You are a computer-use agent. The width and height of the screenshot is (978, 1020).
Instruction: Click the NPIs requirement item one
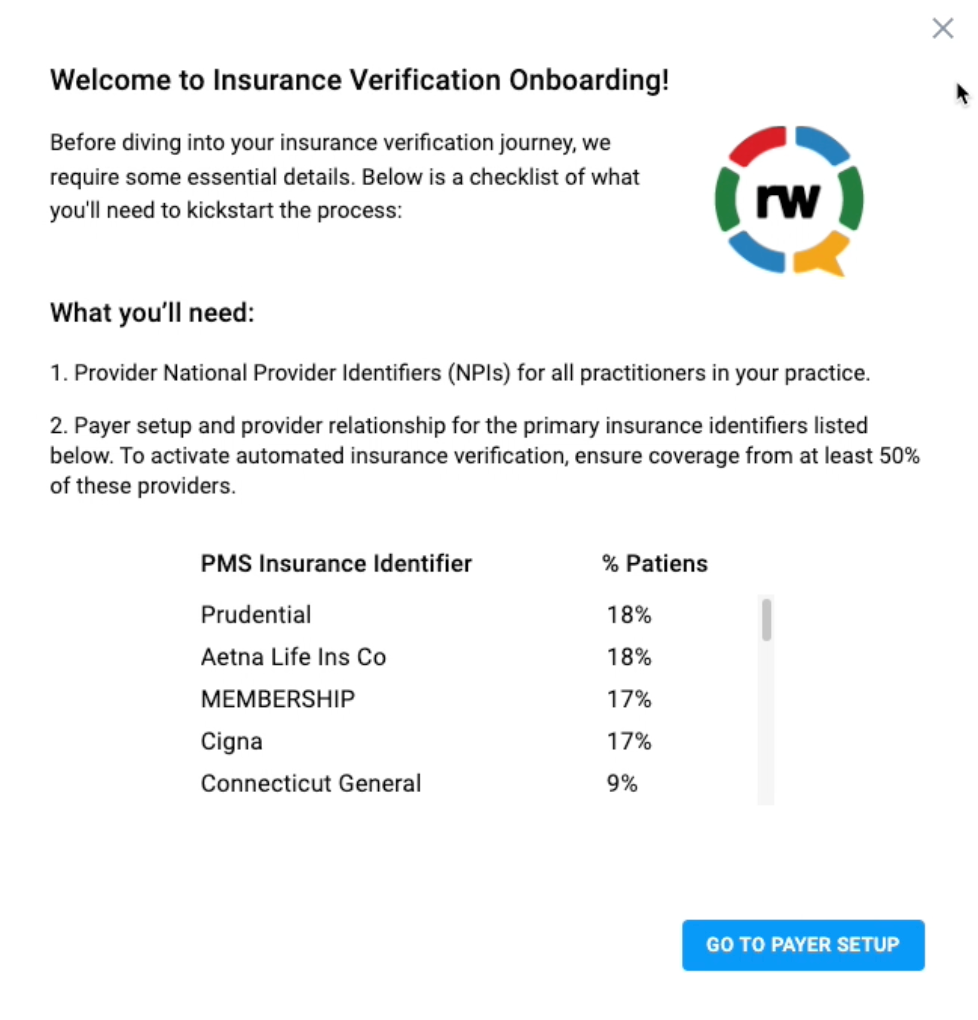pyautogui.click(x=460, y=373)
